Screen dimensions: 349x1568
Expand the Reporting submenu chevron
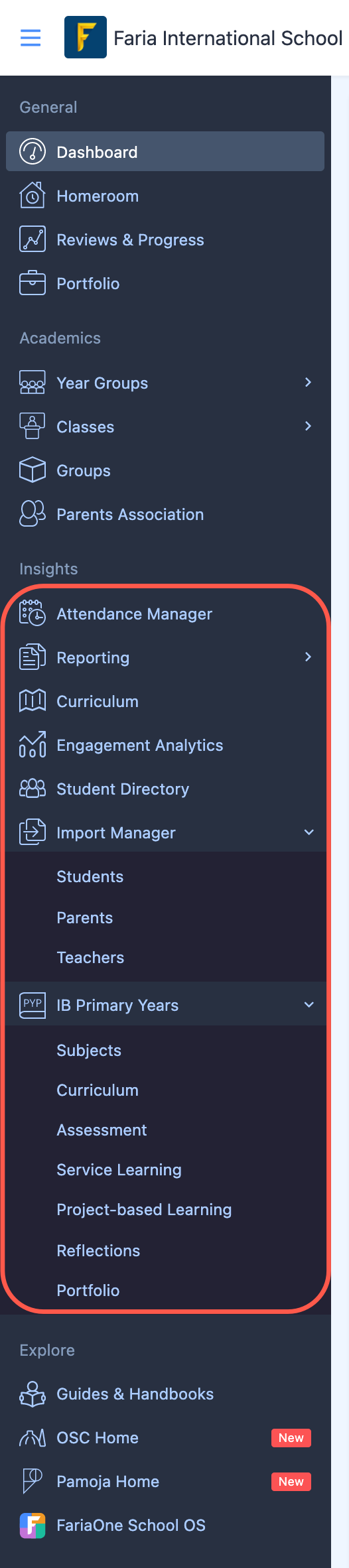pos(308,657)
